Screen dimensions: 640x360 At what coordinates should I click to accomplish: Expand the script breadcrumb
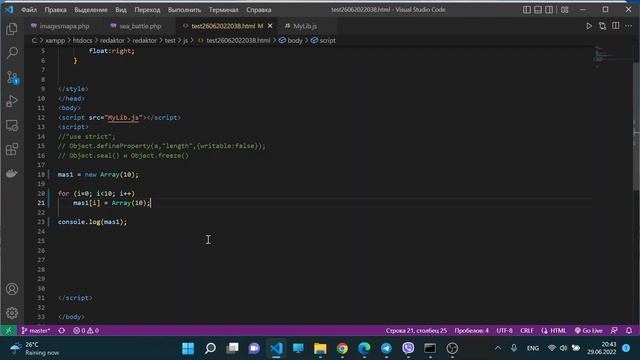point(323,40)
